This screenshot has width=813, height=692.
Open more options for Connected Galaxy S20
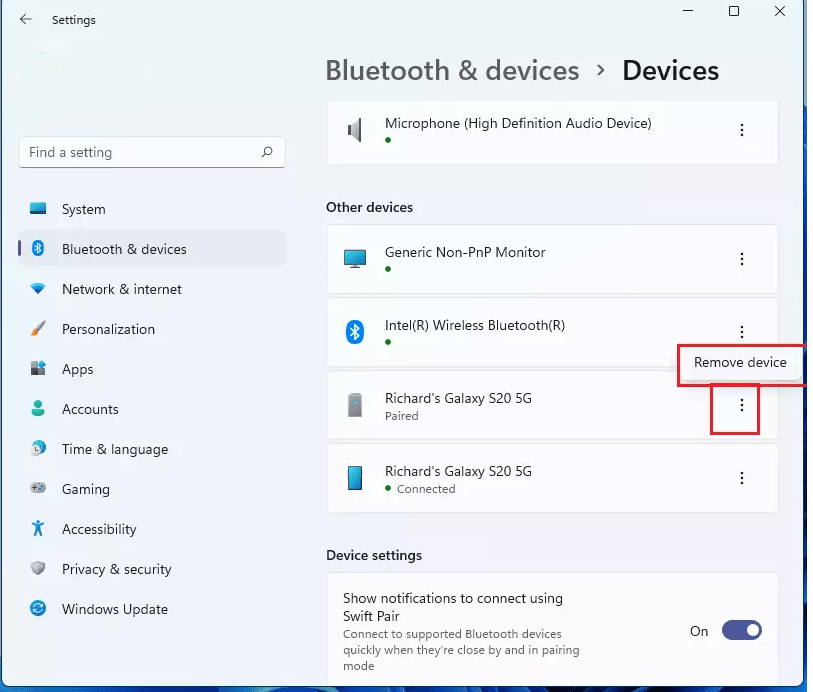coord(742,478)
